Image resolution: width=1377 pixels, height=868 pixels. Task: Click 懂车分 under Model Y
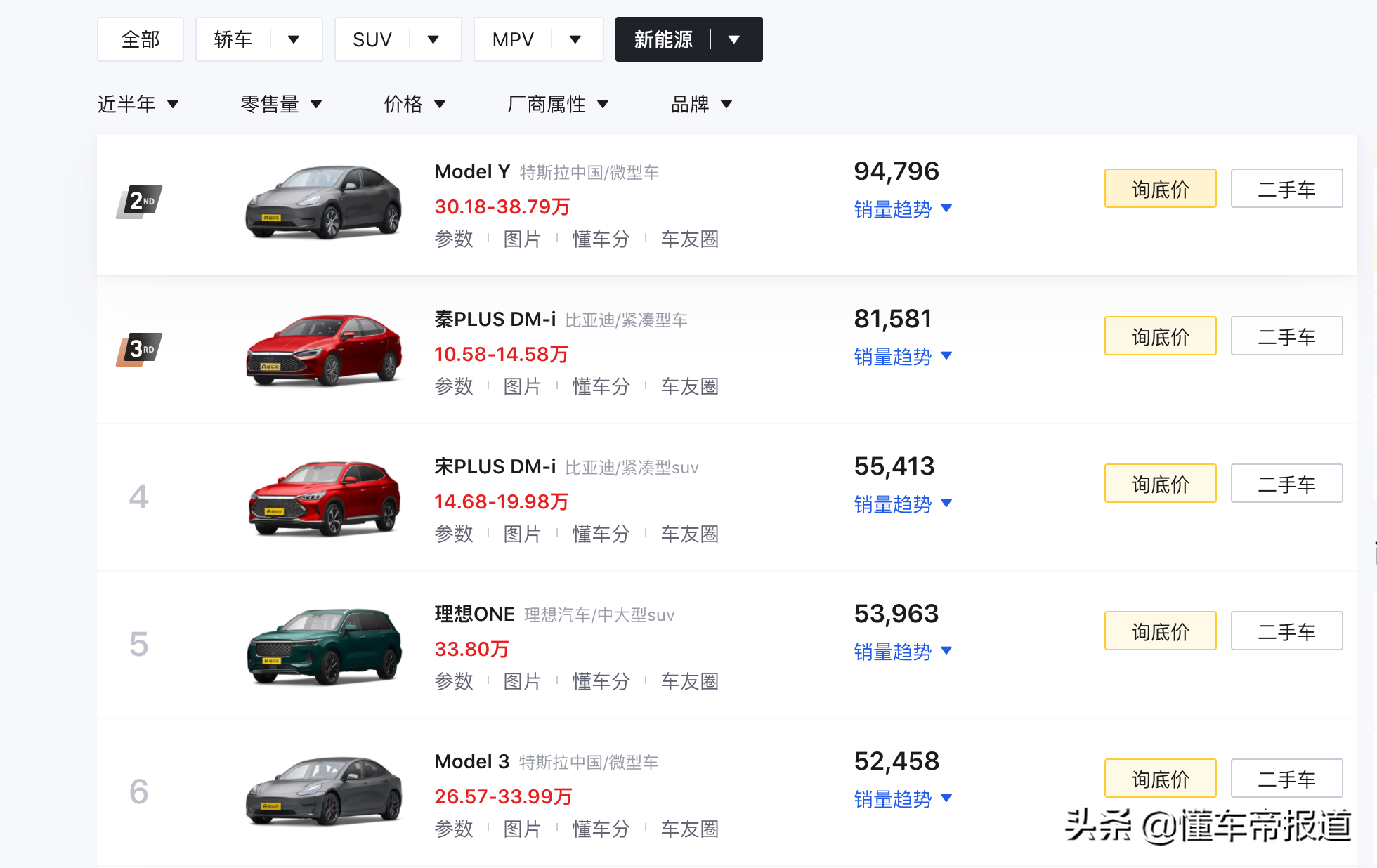pos(601,239)
